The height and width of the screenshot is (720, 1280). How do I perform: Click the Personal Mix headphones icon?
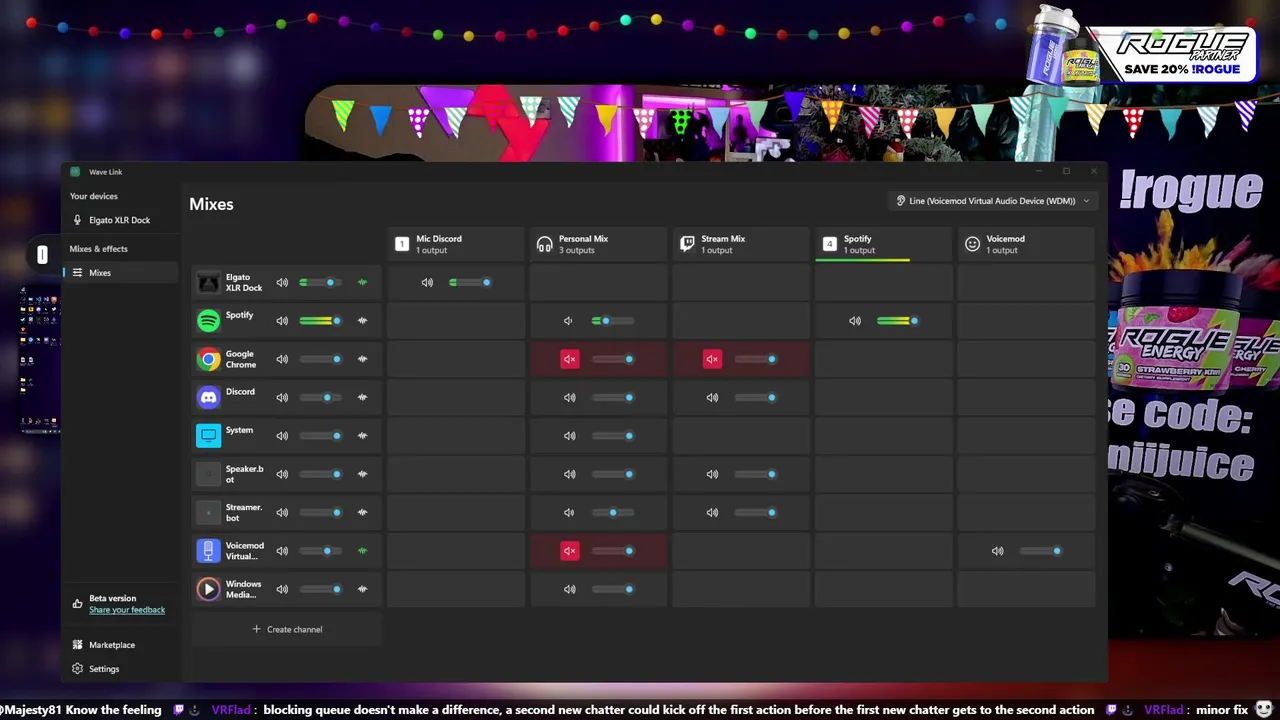point(544,244)
